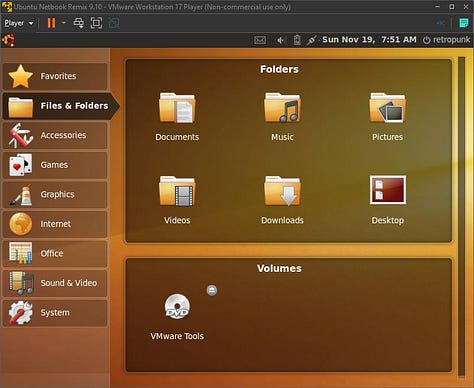This screenshot has height=388, width=474.
Task: Open the Music folder
Action: point(282,117)
